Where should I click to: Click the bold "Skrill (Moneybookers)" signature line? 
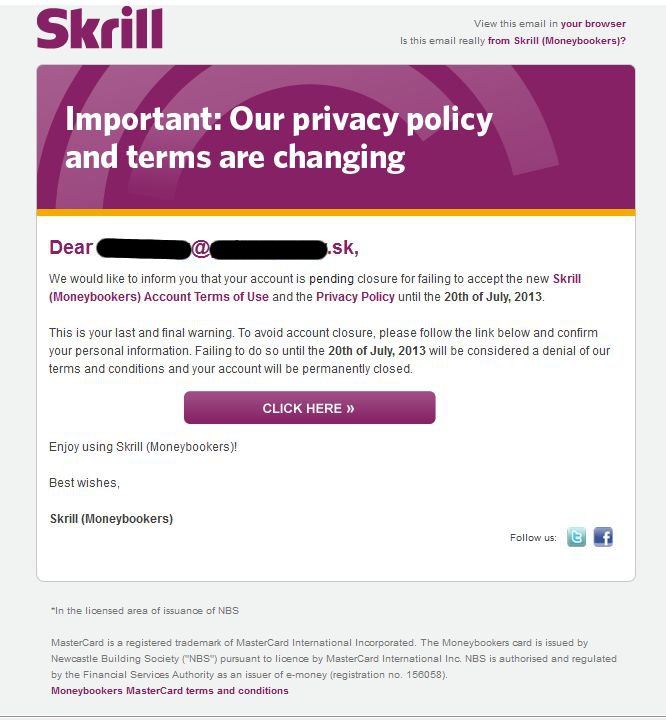111,519
